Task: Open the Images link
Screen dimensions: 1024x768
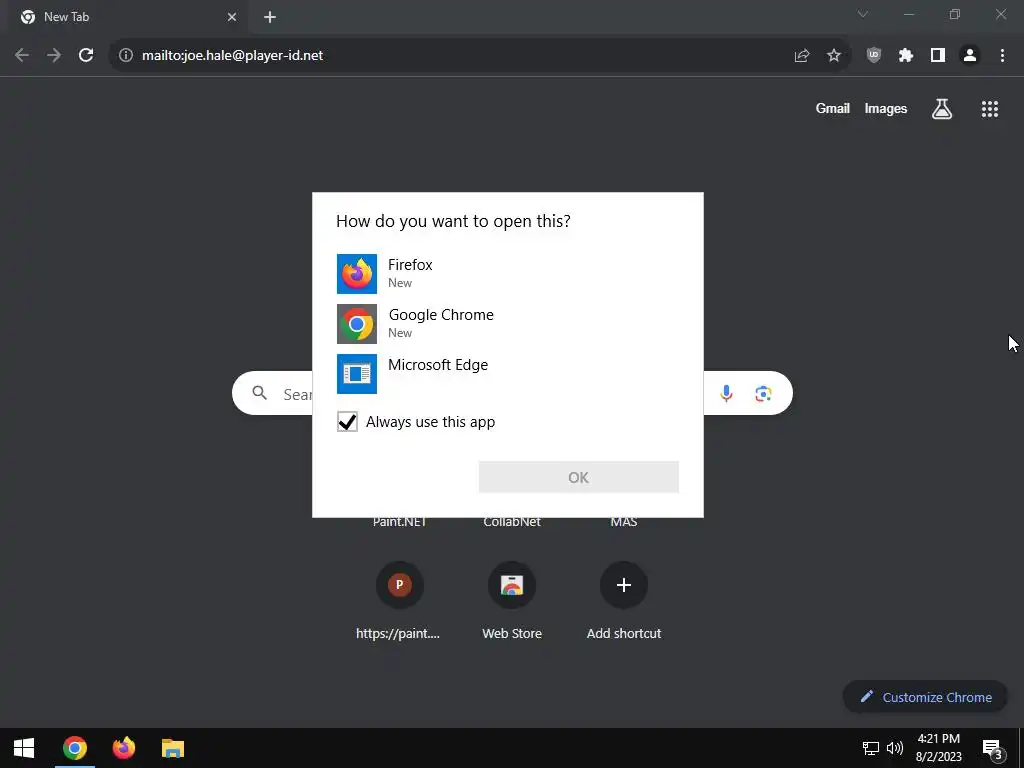Action: click(x=886, y=108)
